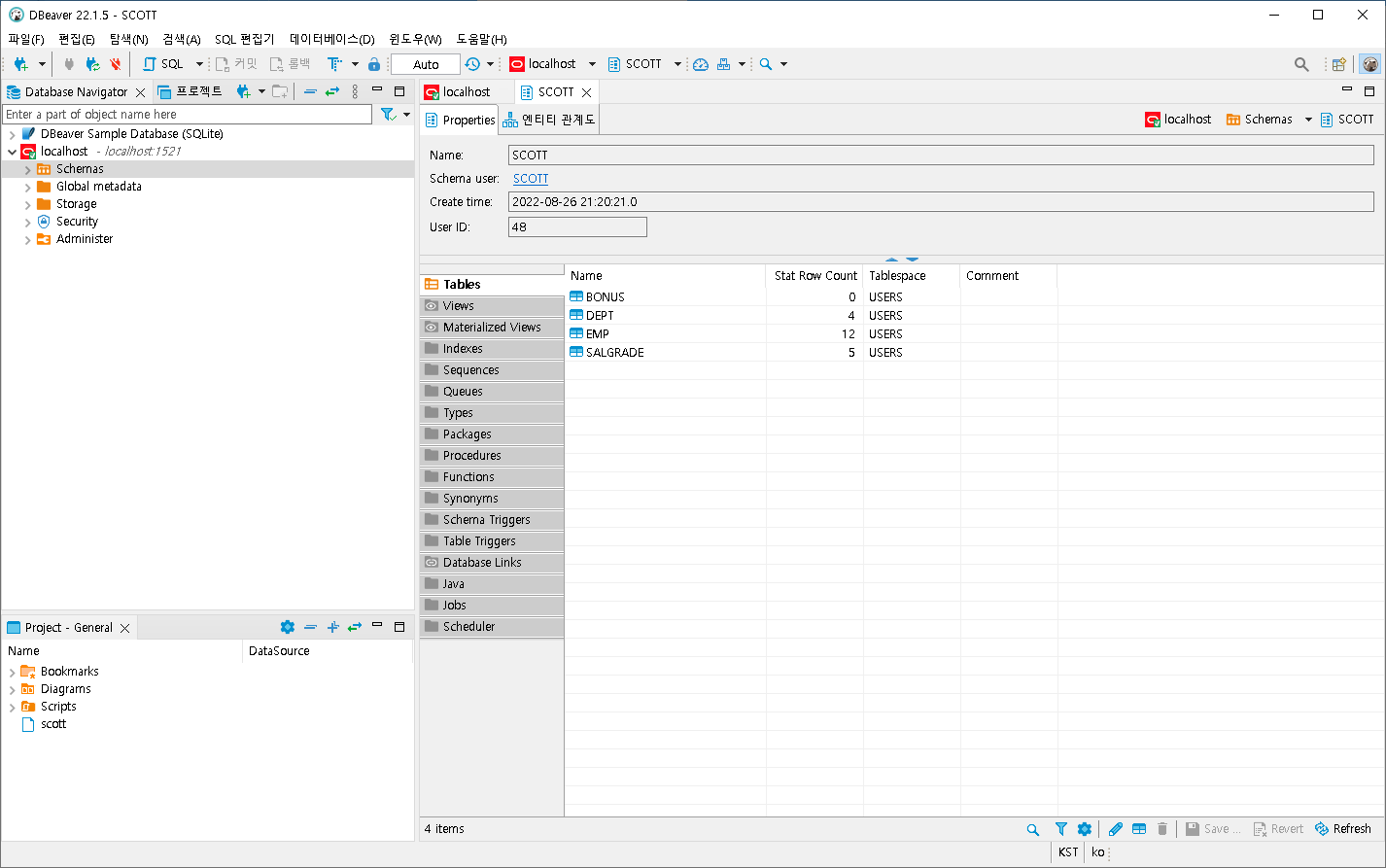Open the Sequences section
The image size is (1386, 868).
tap(492, 370)
